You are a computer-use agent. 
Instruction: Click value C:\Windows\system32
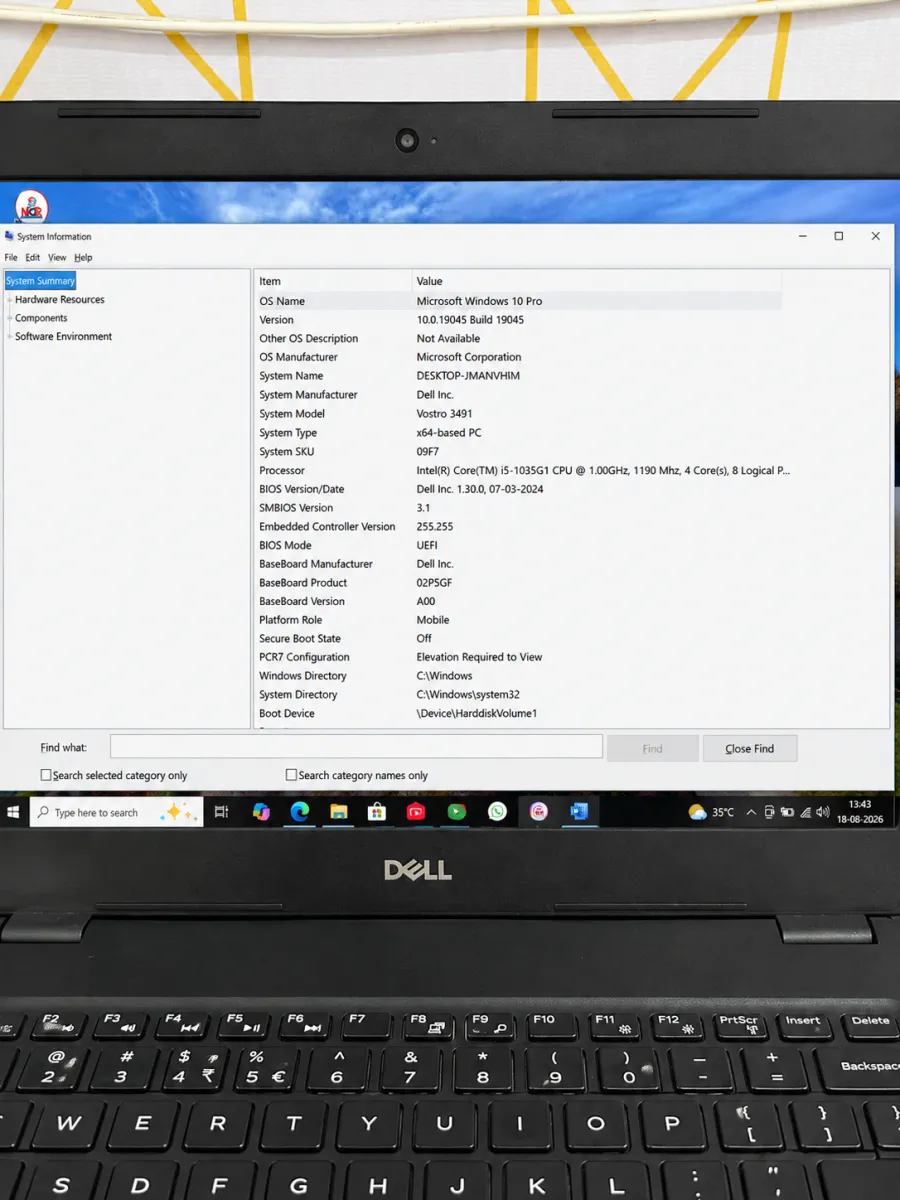(468, 695)
